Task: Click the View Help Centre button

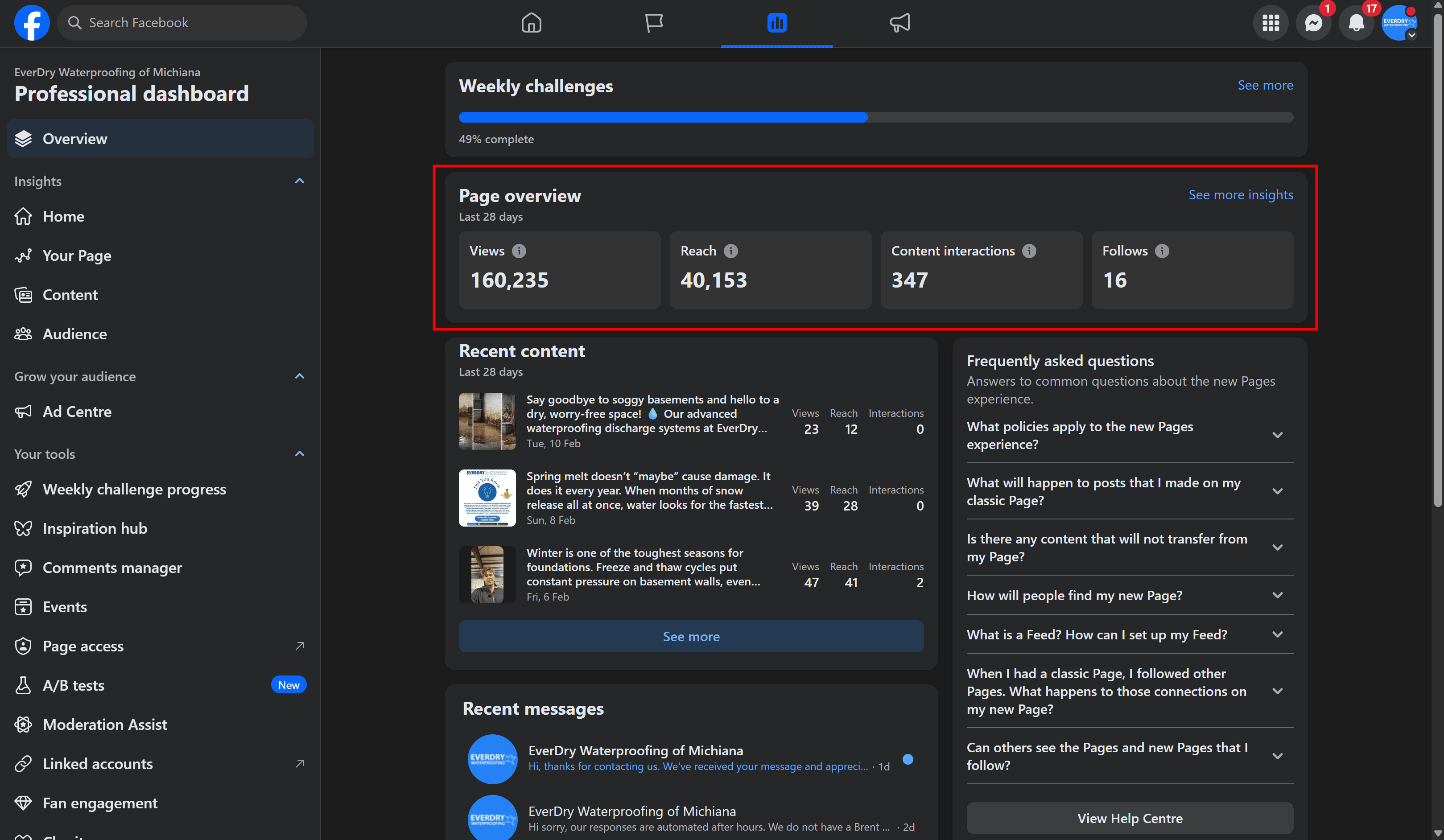Action: (x=1130, y=818)
